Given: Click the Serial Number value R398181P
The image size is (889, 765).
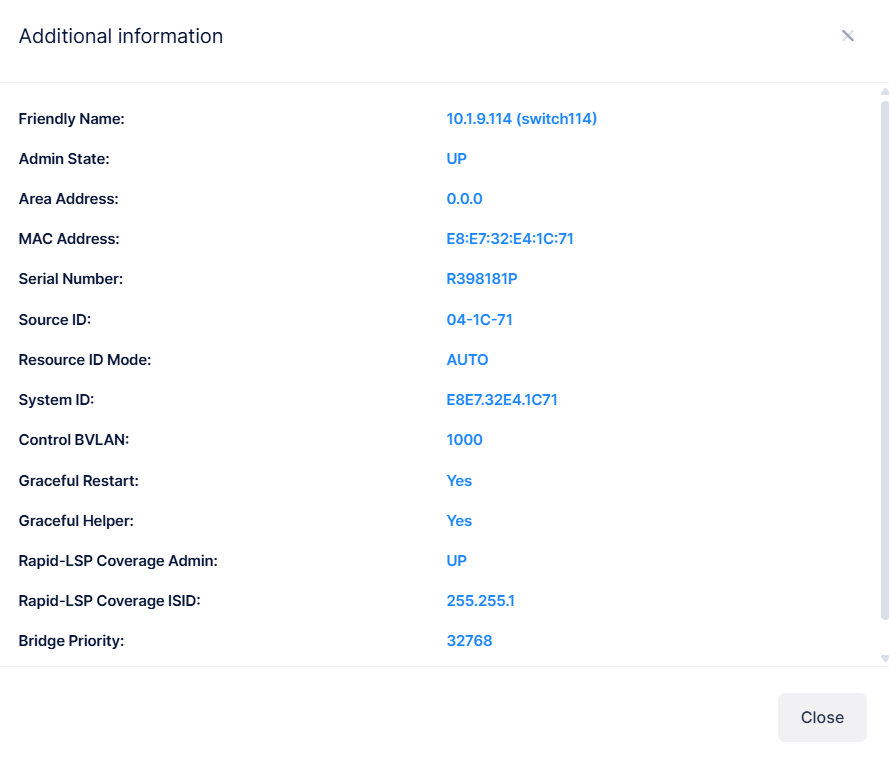Looking at the screenshot, I should pyautogui.click(x=481, y=279).
